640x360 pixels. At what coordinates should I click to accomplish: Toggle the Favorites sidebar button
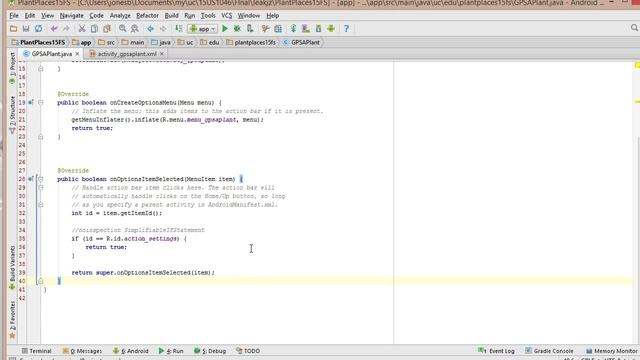coord(12,320)
